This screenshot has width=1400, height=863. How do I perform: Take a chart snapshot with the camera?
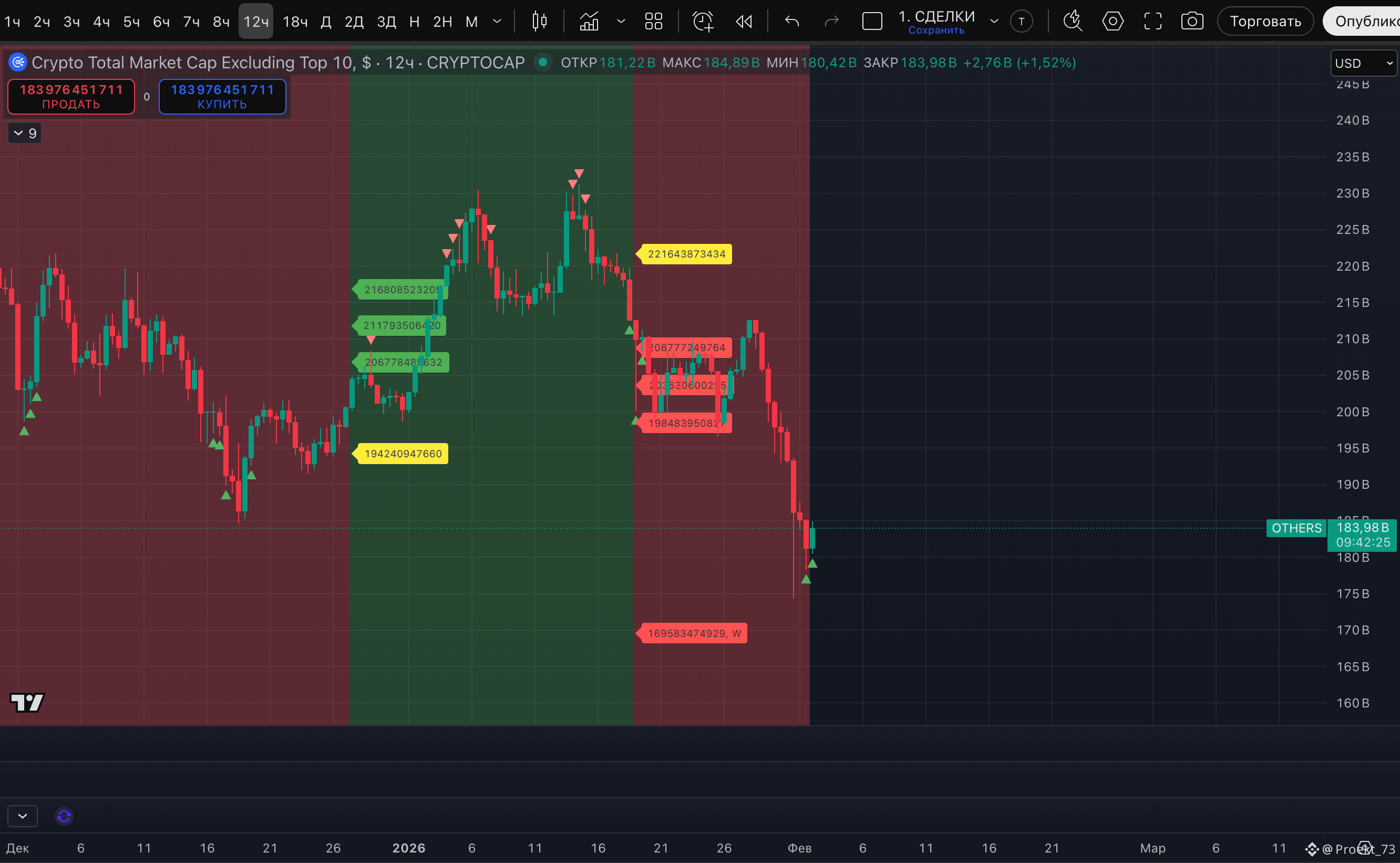click(x=1192, y=22)
